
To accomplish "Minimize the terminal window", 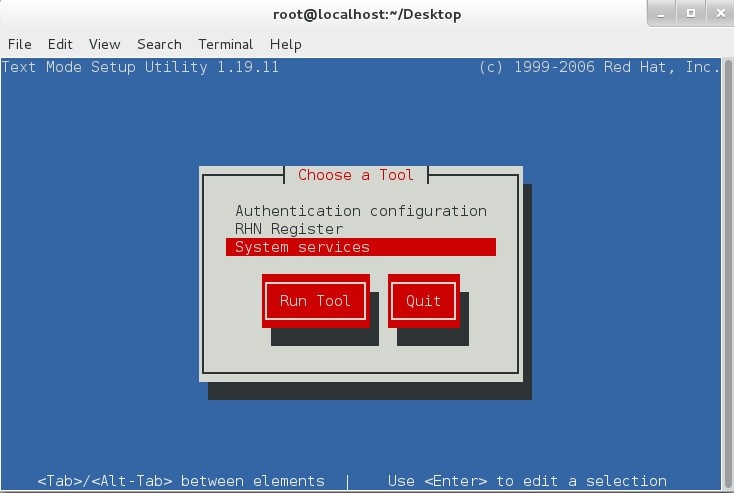I will 662,14.
